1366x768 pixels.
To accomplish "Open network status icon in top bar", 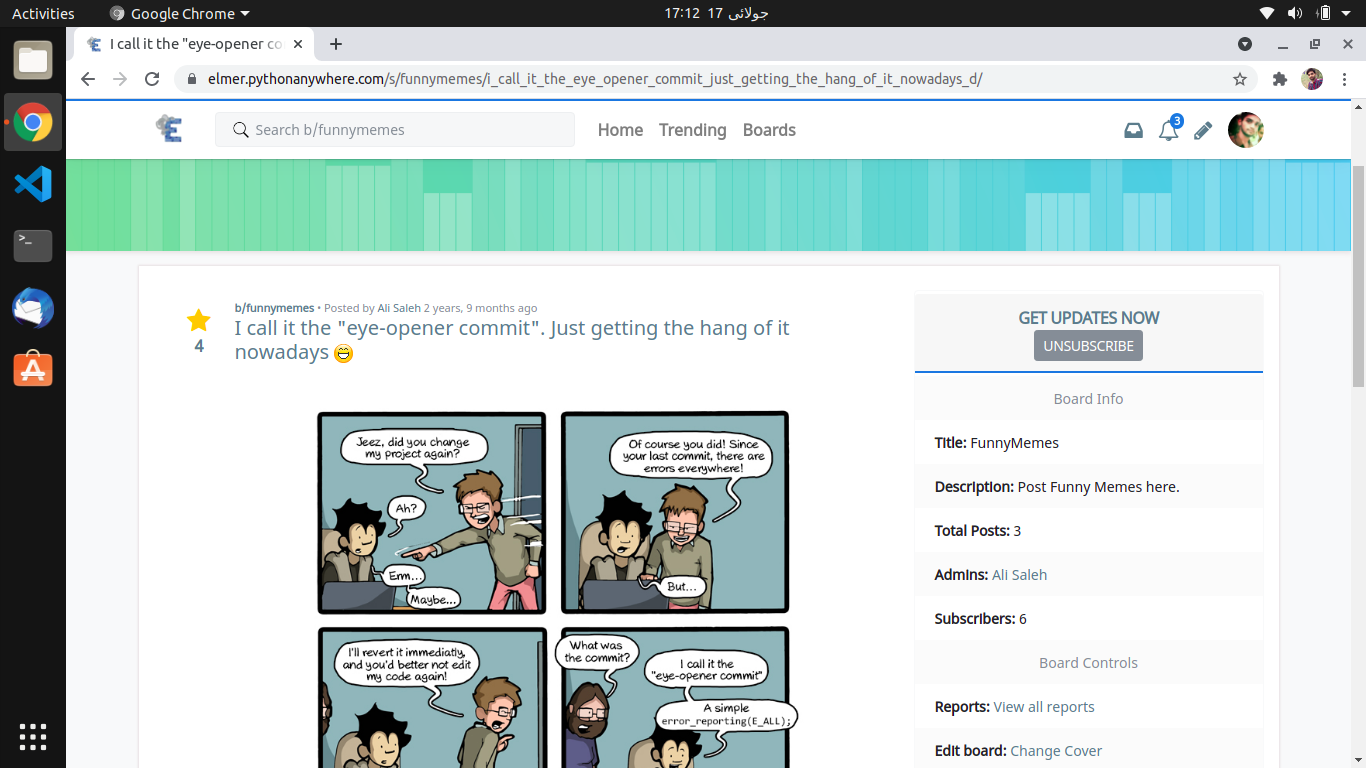I will tap(1267, 13).
